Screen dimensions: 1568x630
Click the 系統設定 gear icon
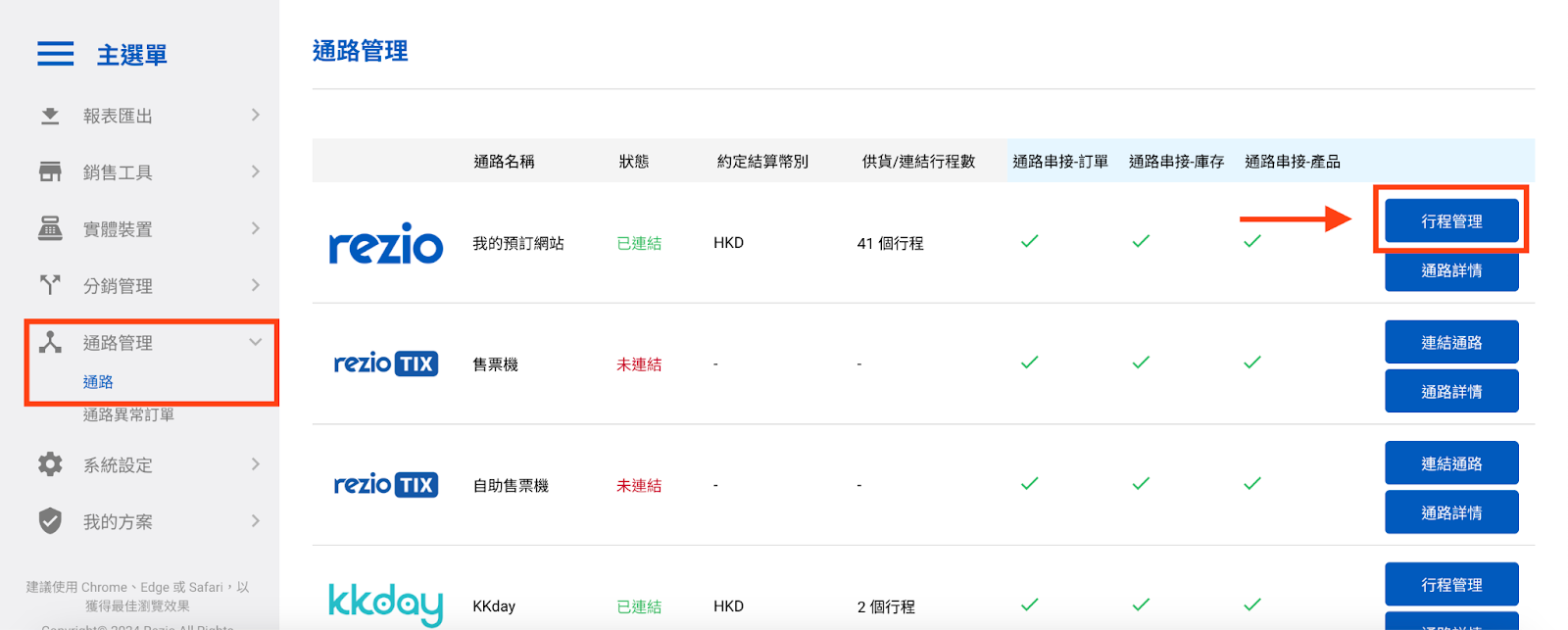50,464
